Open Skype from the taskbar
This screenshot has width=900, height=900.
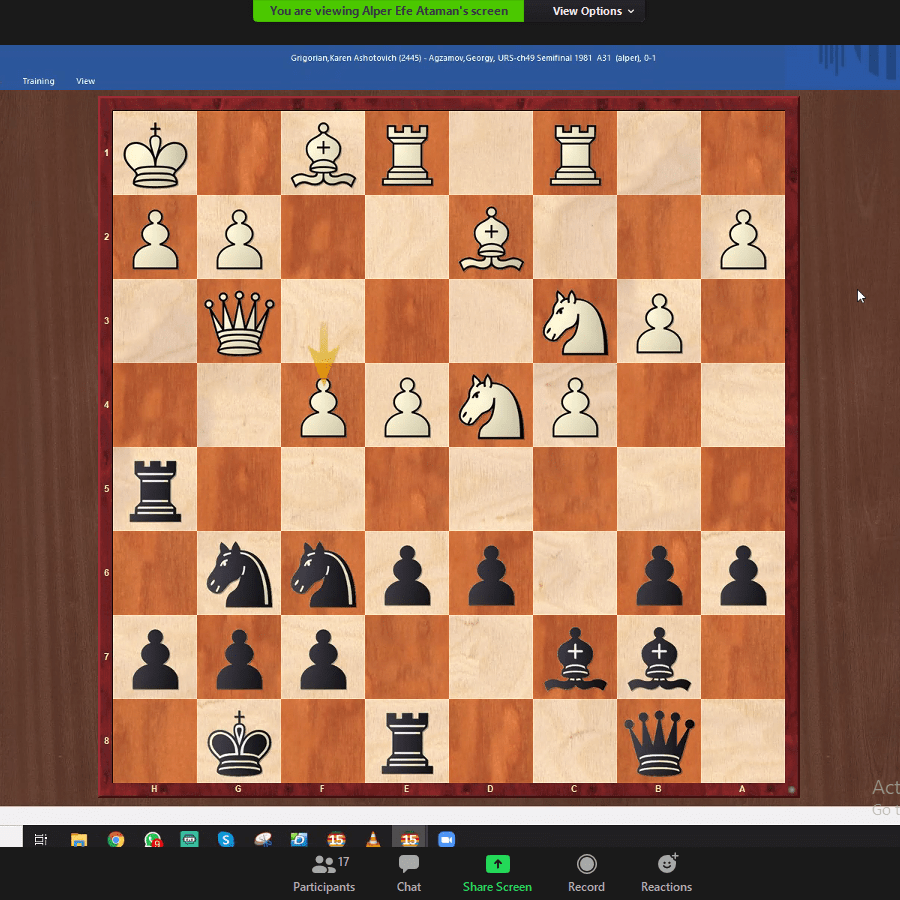coord(226,840)
